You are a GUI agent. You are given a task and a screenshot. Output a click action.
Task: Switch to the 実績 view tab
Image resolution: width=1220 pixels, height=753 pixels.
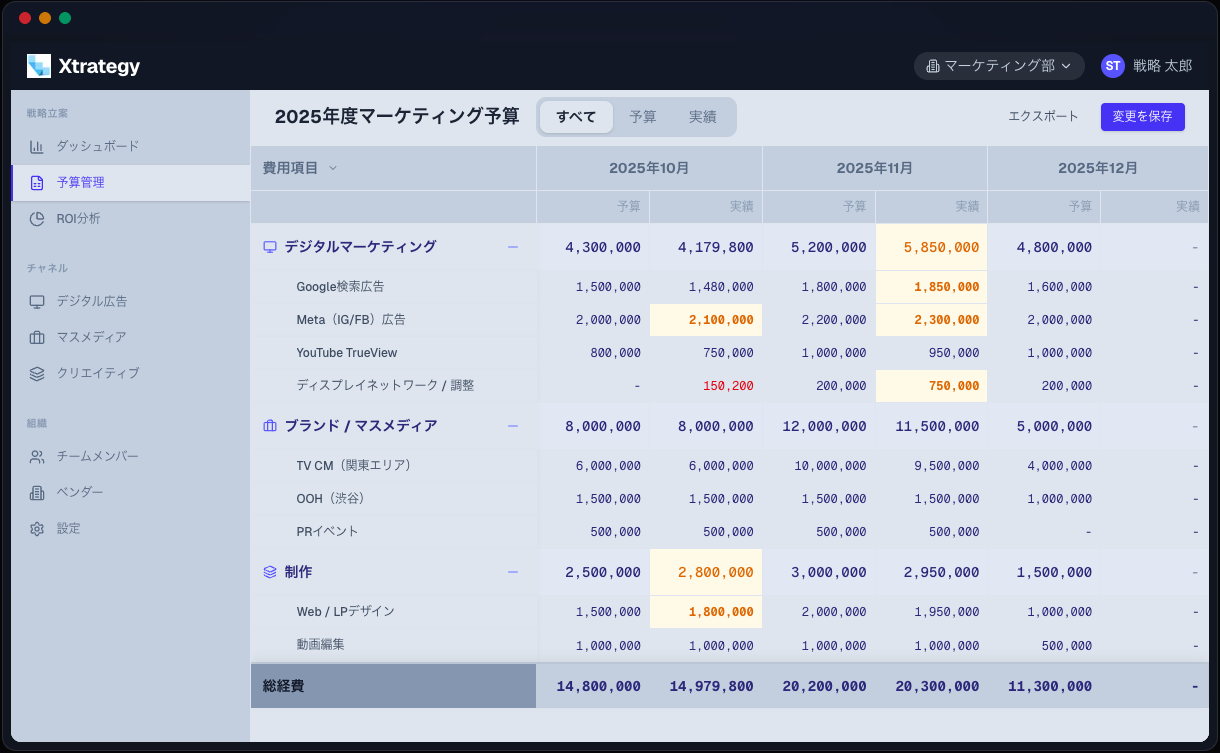[x=702, y=116]
